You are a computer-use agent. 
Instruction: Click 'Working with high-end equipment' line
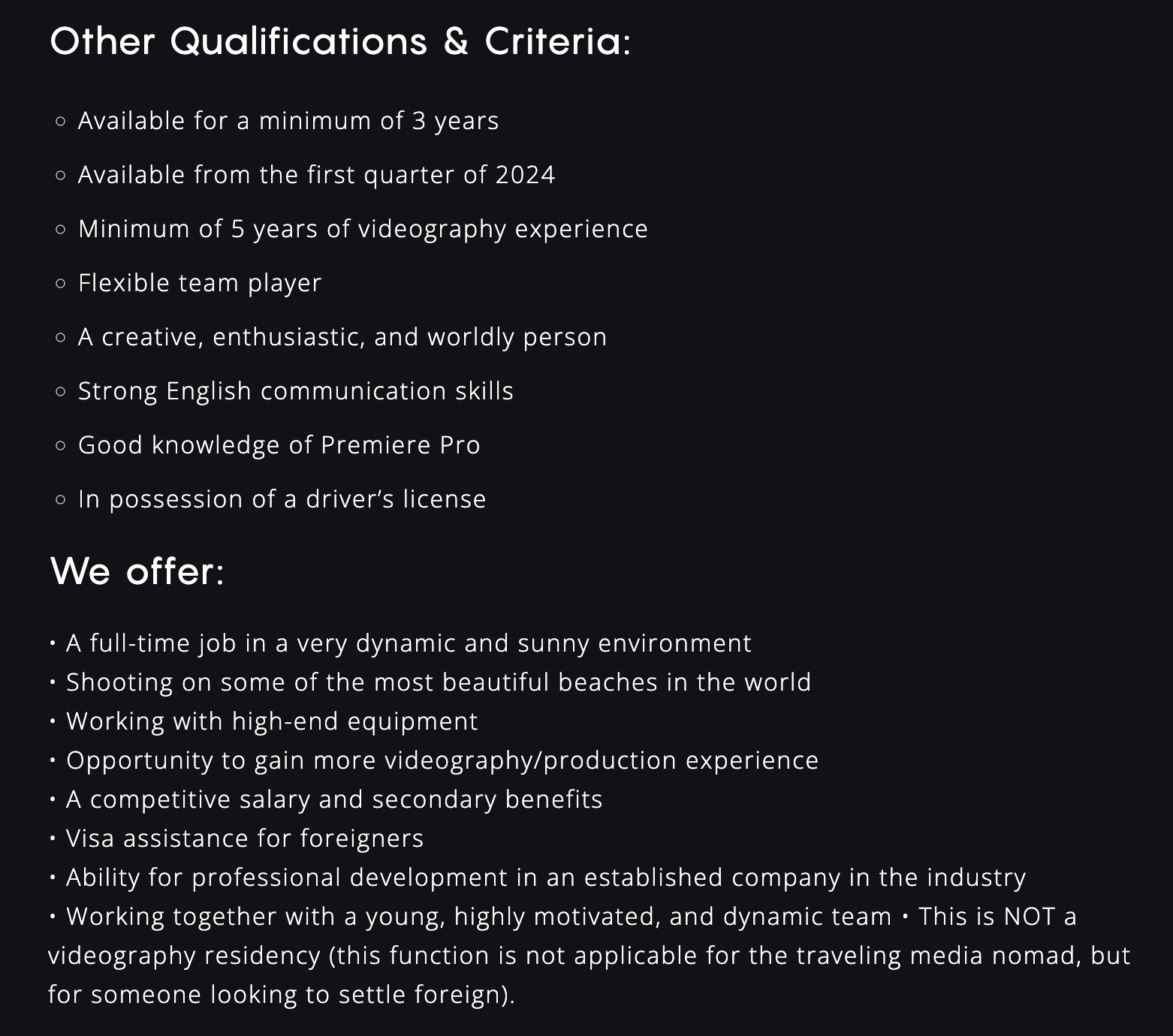pos(272,721)
